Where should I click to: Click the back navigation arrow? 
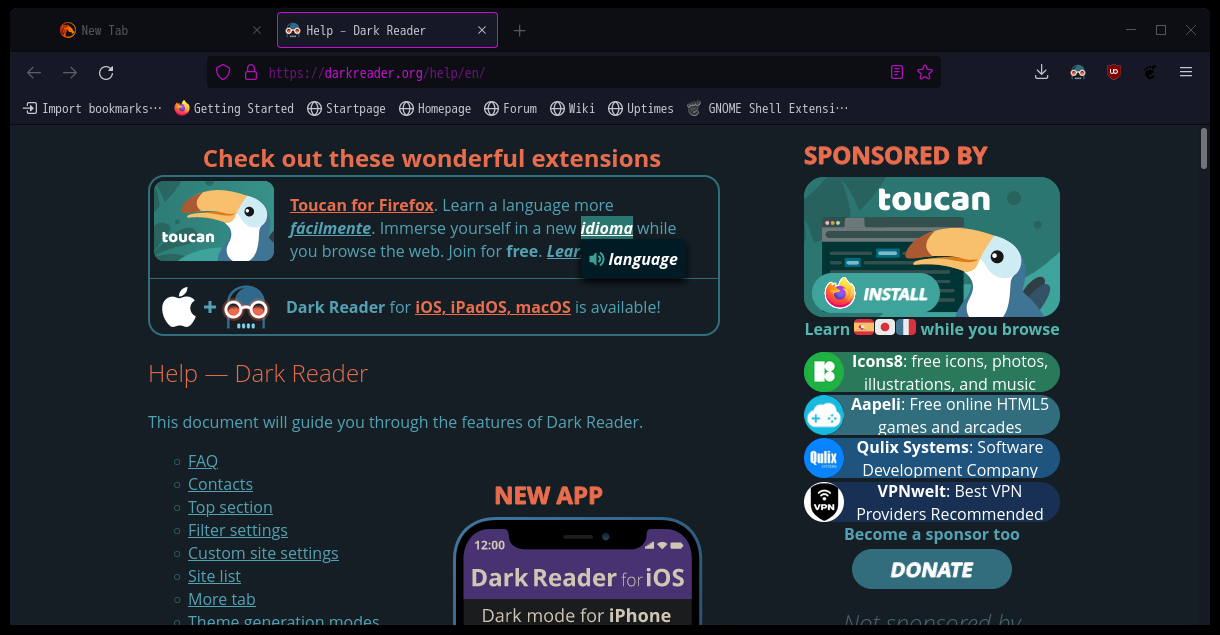tap(34, 72)
